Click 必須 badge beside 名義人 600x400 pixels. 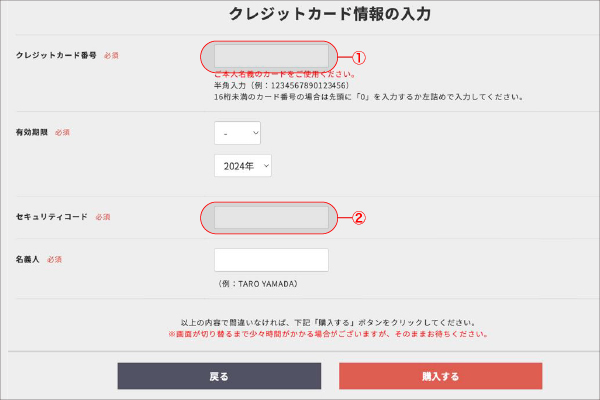[55, 260]
